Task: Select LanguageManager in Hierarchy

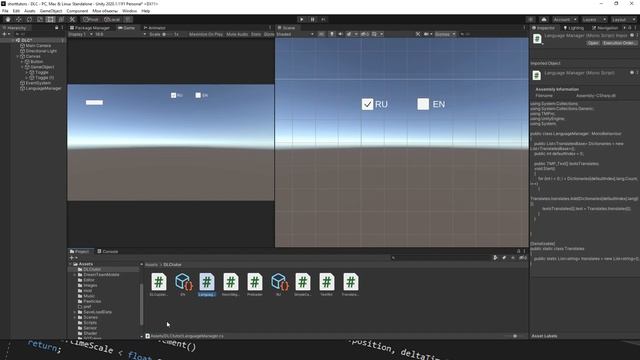Action: pyautogui.click(x=40, y=88)
